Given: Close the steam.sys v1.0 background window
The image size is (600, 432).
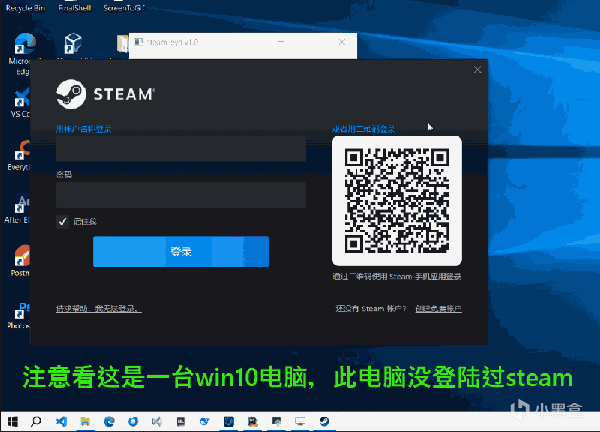Looking at the screenshot, I should coord(342,42).
